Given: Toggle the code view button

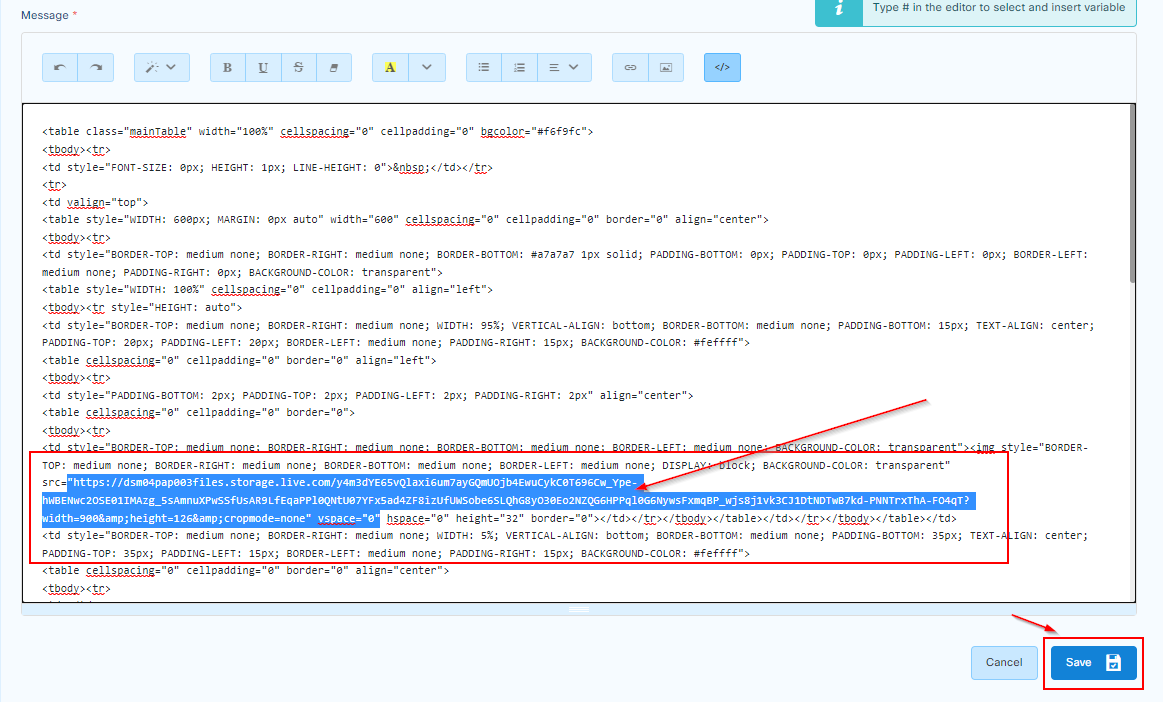Looking at the screenshot, I should (722, 67).
